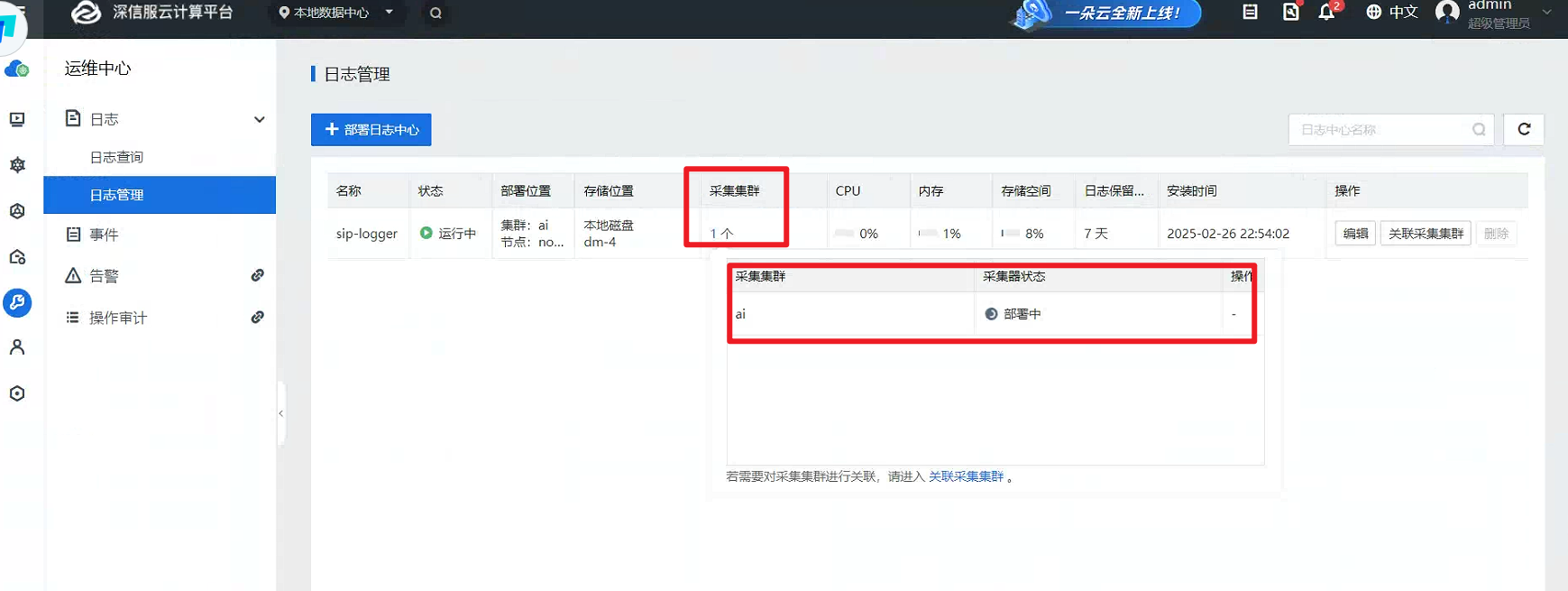Click the 1 个 collection cluster count
Viewport: 1568px width, 591px height.
coord(721,234)
